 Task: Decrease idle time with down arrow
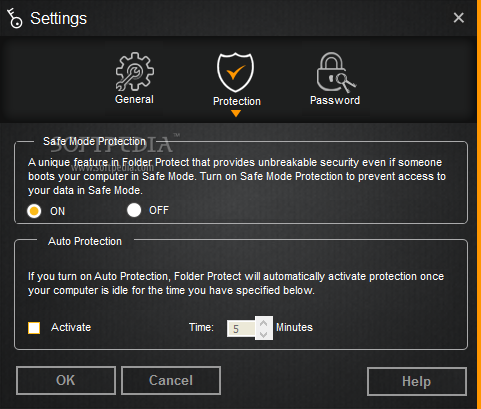coord(264,334)
